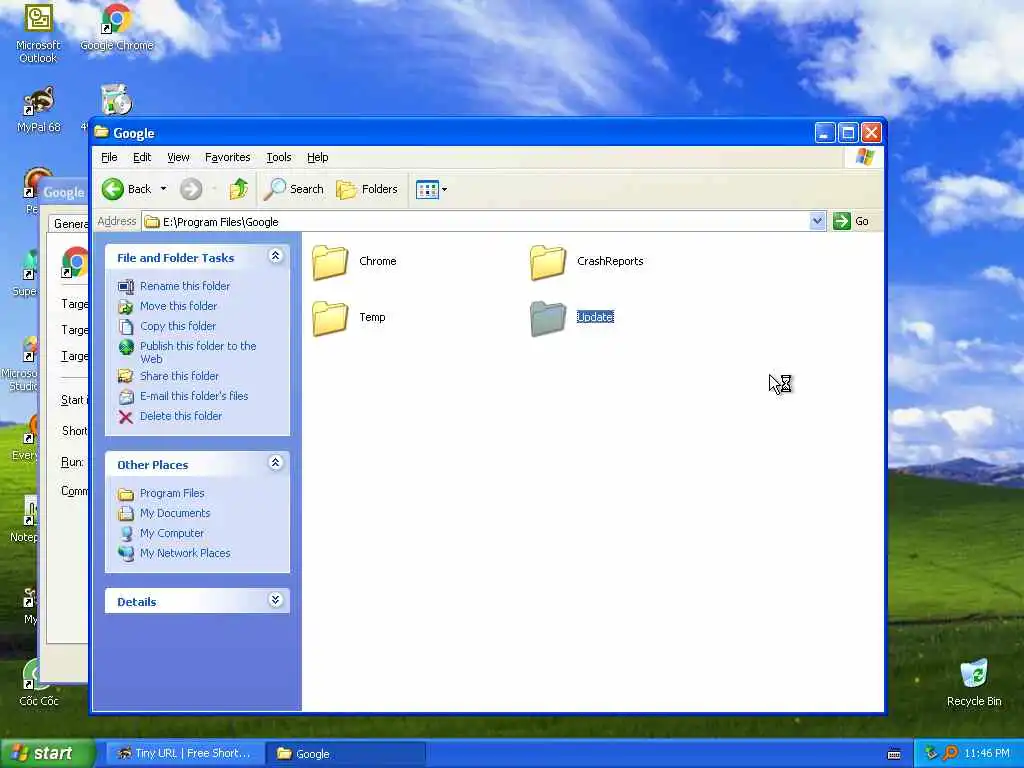This screenshot has width=1024, height=768.
Task: Toggle the Folders pane button
Action: (367, 189)
